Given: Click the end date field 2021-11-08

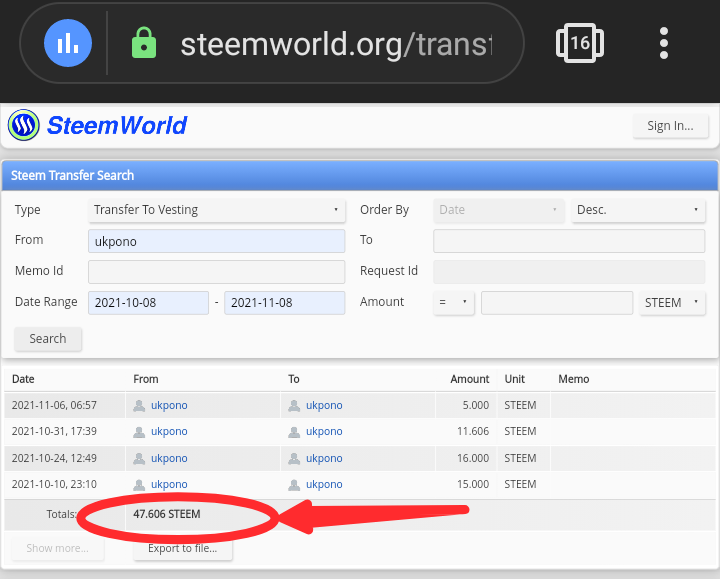Looking at the screenshot, I should 284,303.
